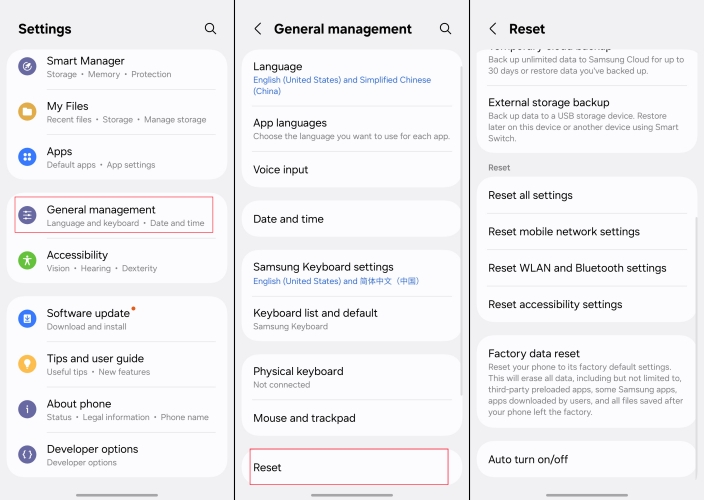Image resolution: width=704 pixels, height=500 pixels.
Task: Tap the Smart Manager icon
Action: [x=28, y=67]
